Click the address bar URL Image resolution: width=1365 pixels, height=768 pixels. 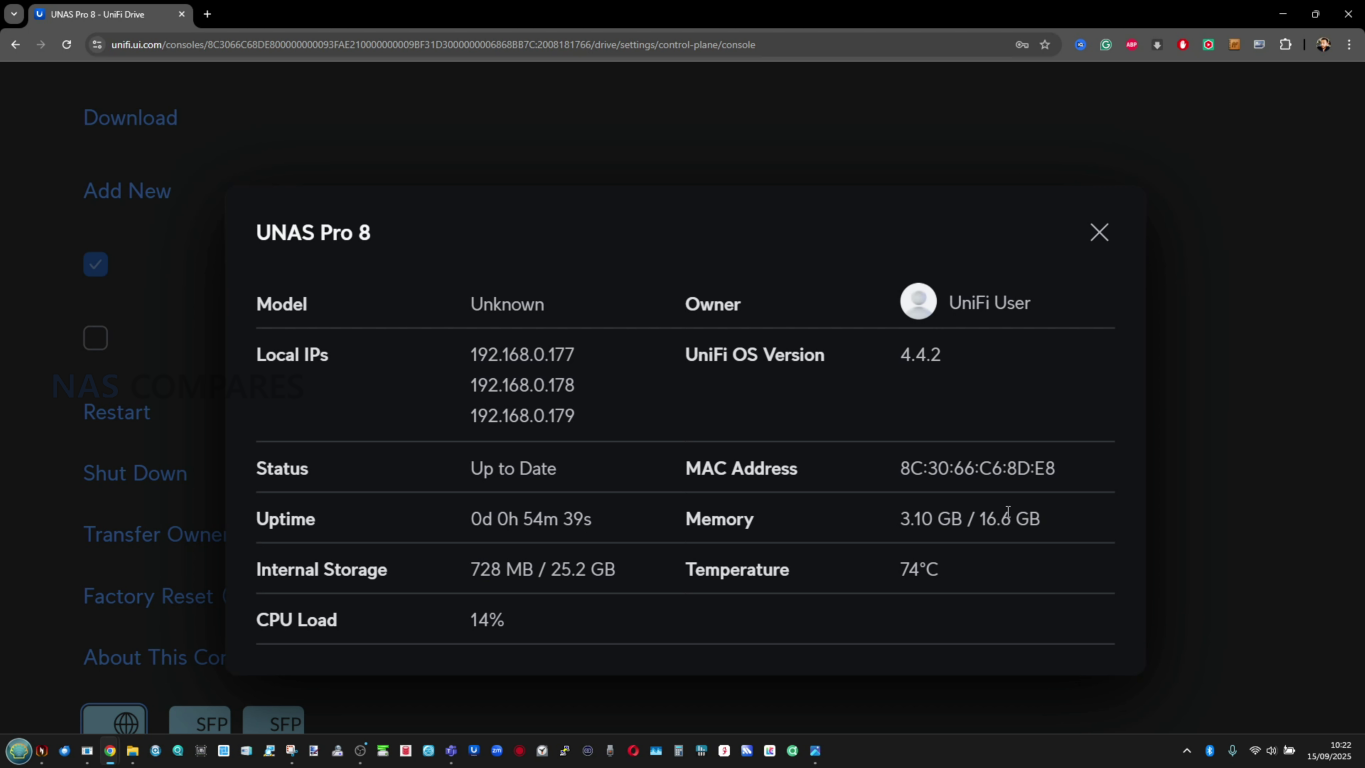point(433,44)
